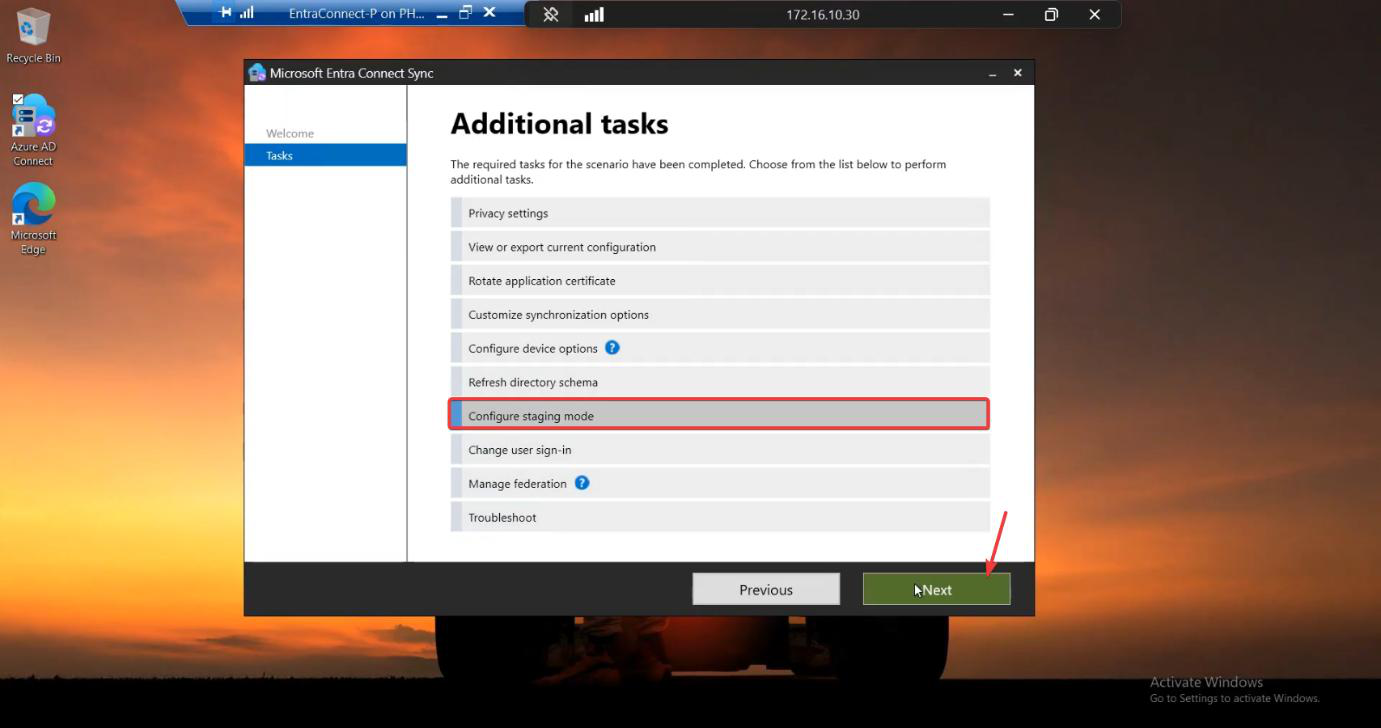The width and height of the screenshot is (1381, 728).
Task: Open the Troubleshoot task
Action: coord(720,517)
